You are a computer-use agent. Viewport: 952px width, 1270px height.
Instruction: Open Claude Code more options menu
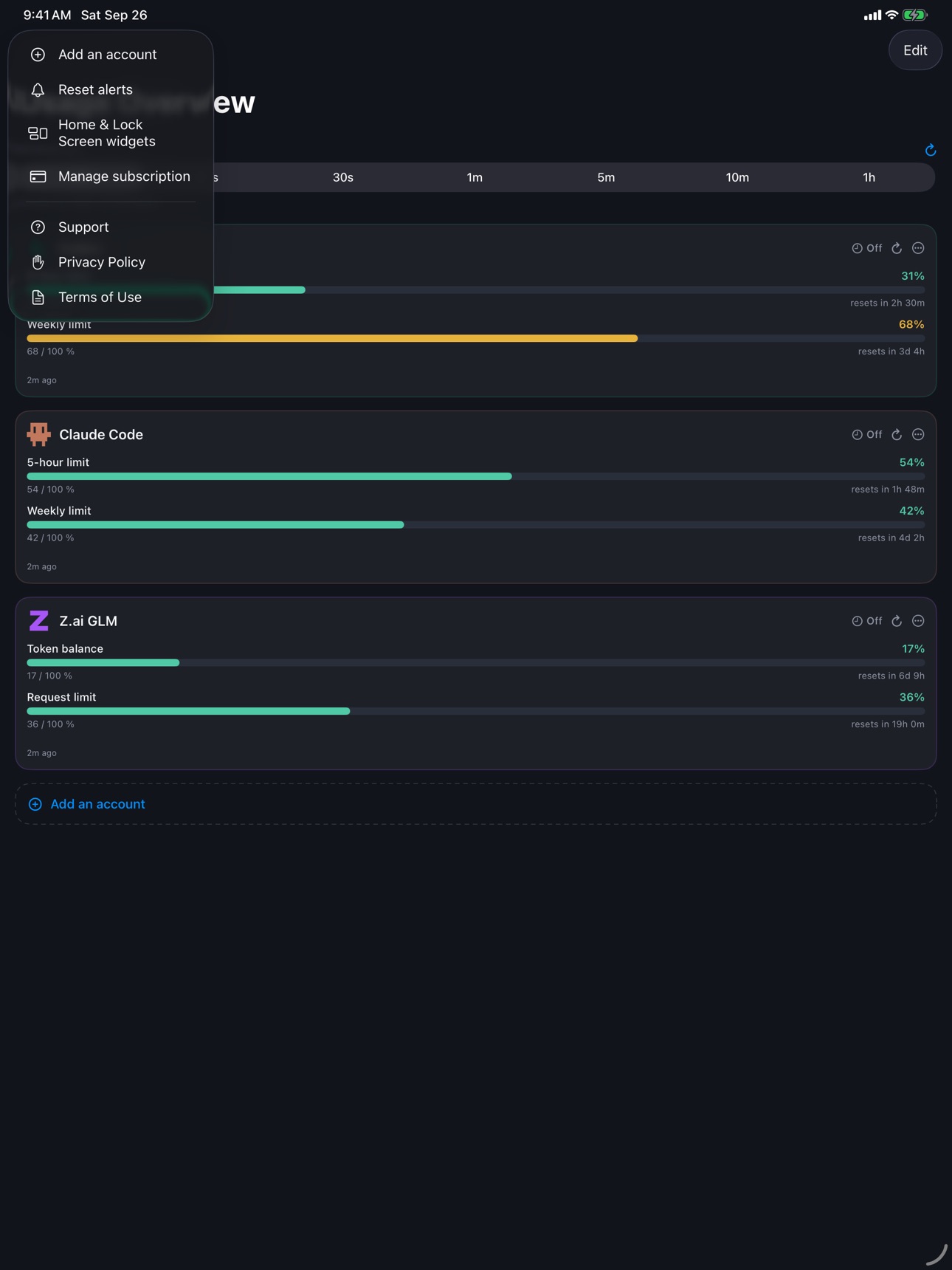click(x=918, y=435)
